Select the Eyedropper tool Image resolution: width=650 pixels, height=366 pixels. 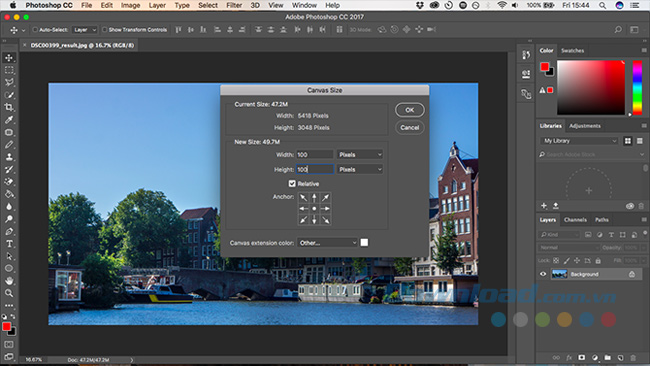[9, 120]
